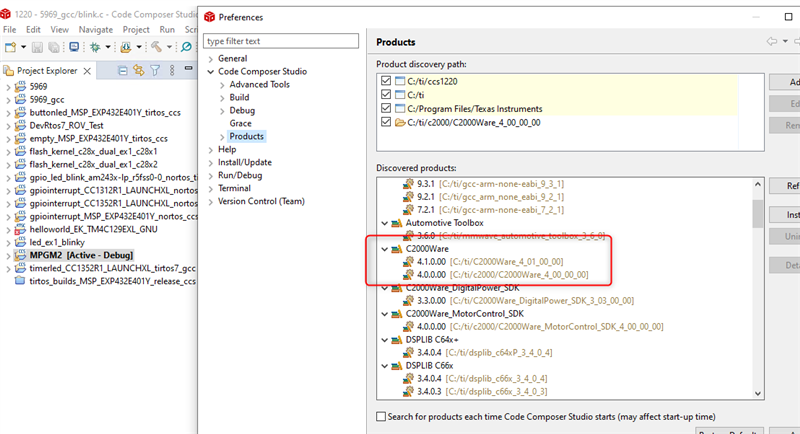Expand the led_ex1_blinky project
The height and width of the screenshot is (434, 800).
8,243
